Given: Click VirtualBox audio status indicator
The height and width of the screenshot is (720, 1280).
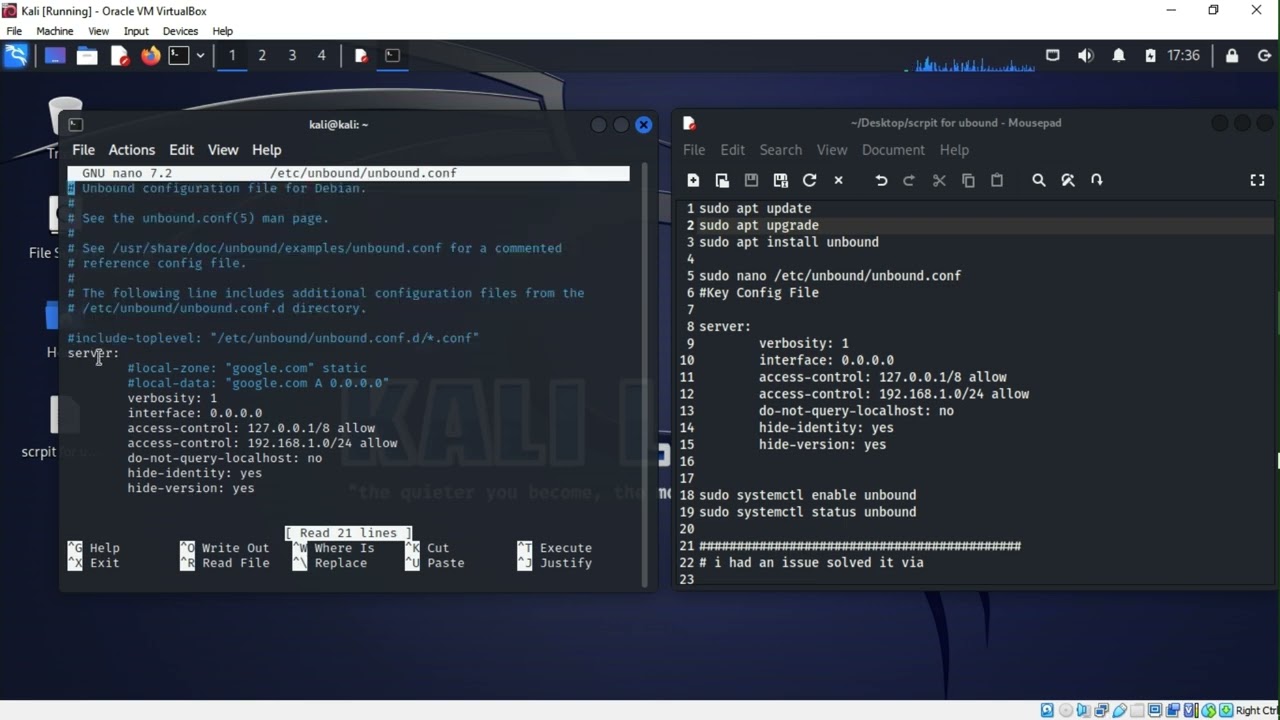Looking at the screenshot, I should pos(1083,710).
